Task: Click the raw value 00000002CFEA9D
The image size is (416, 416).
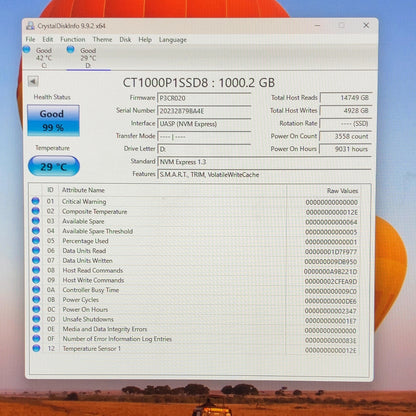Action: 331,281
